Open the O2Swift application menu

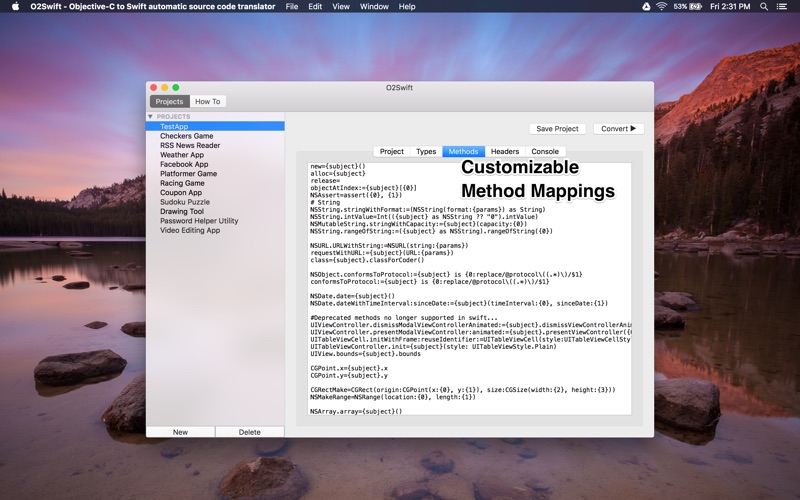pyautogui.click(x=153, y=7)
